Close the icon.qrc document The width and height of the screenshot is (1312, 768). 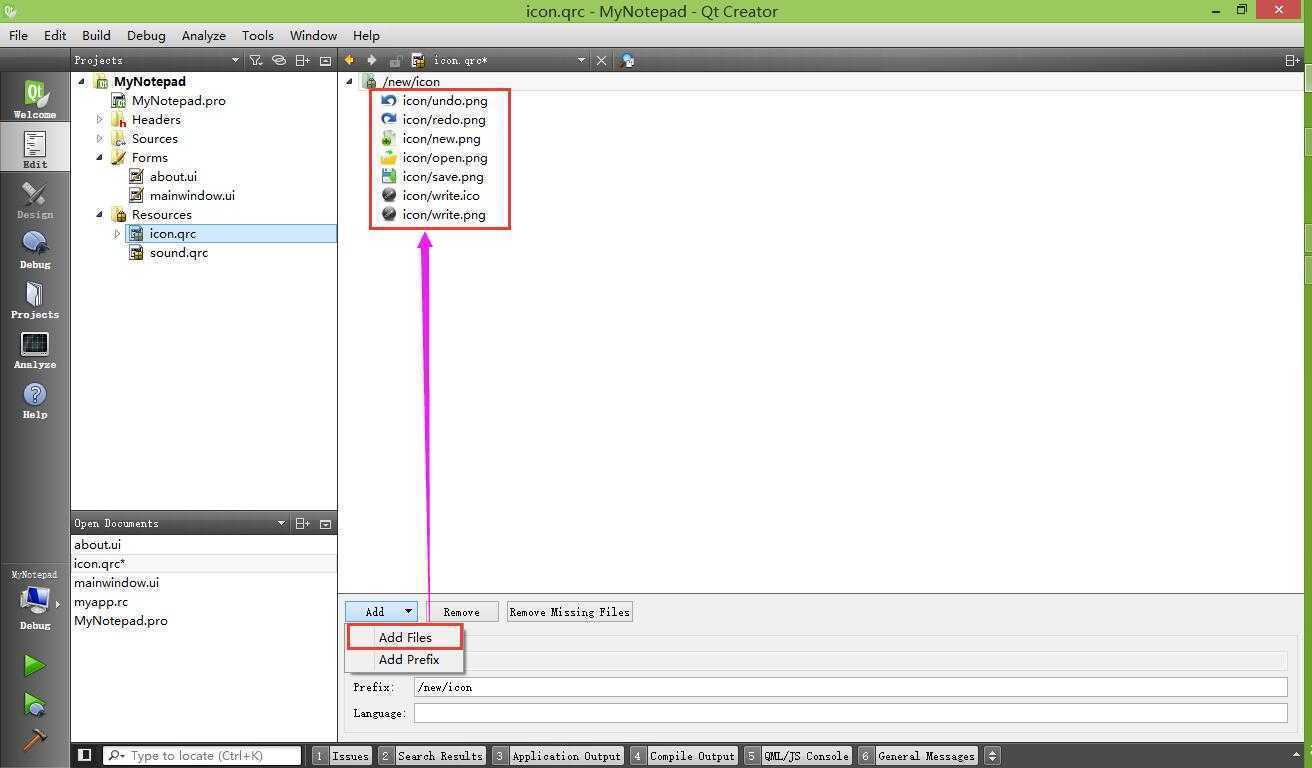tap(601, 60)
